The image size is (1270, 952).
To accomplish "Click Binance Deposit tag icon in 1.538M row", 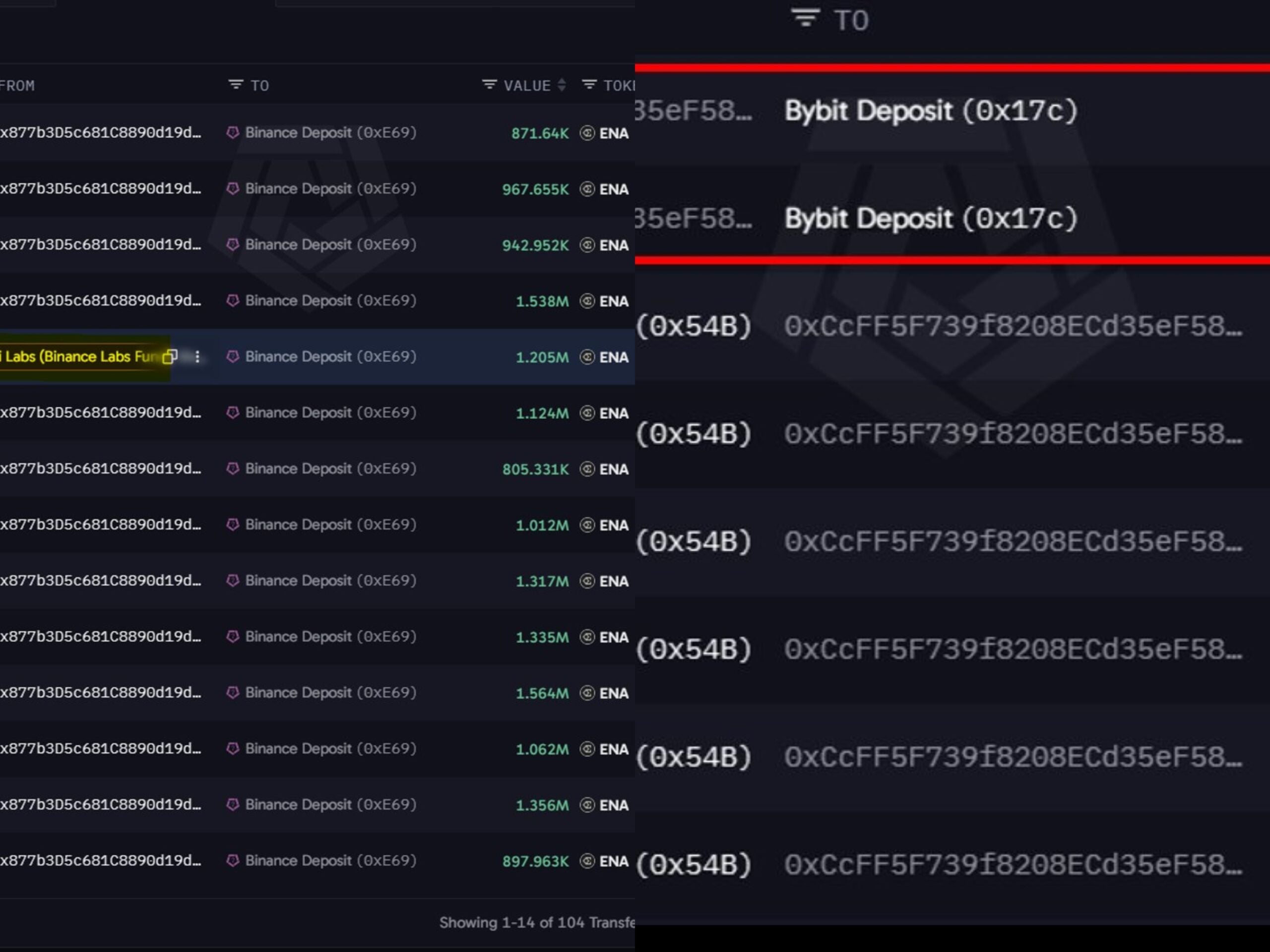I will tap(233, 300).
